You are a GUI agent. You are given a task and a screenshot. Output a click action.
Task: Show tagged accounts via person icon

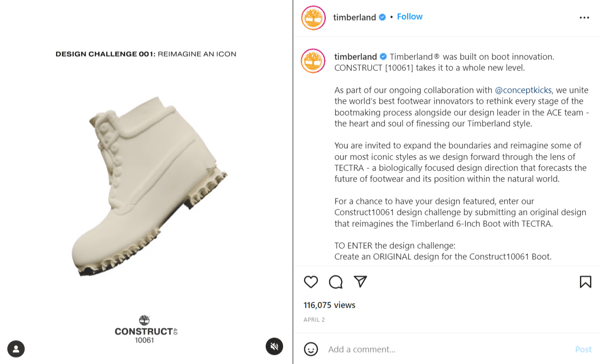(x=16, y=349)
